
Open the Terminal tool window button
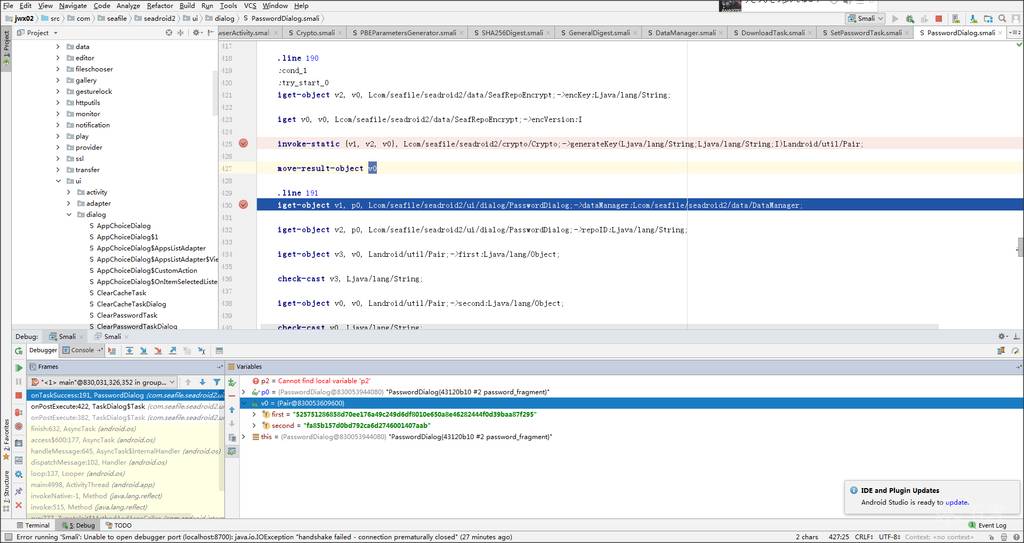[x=33, y=525]
